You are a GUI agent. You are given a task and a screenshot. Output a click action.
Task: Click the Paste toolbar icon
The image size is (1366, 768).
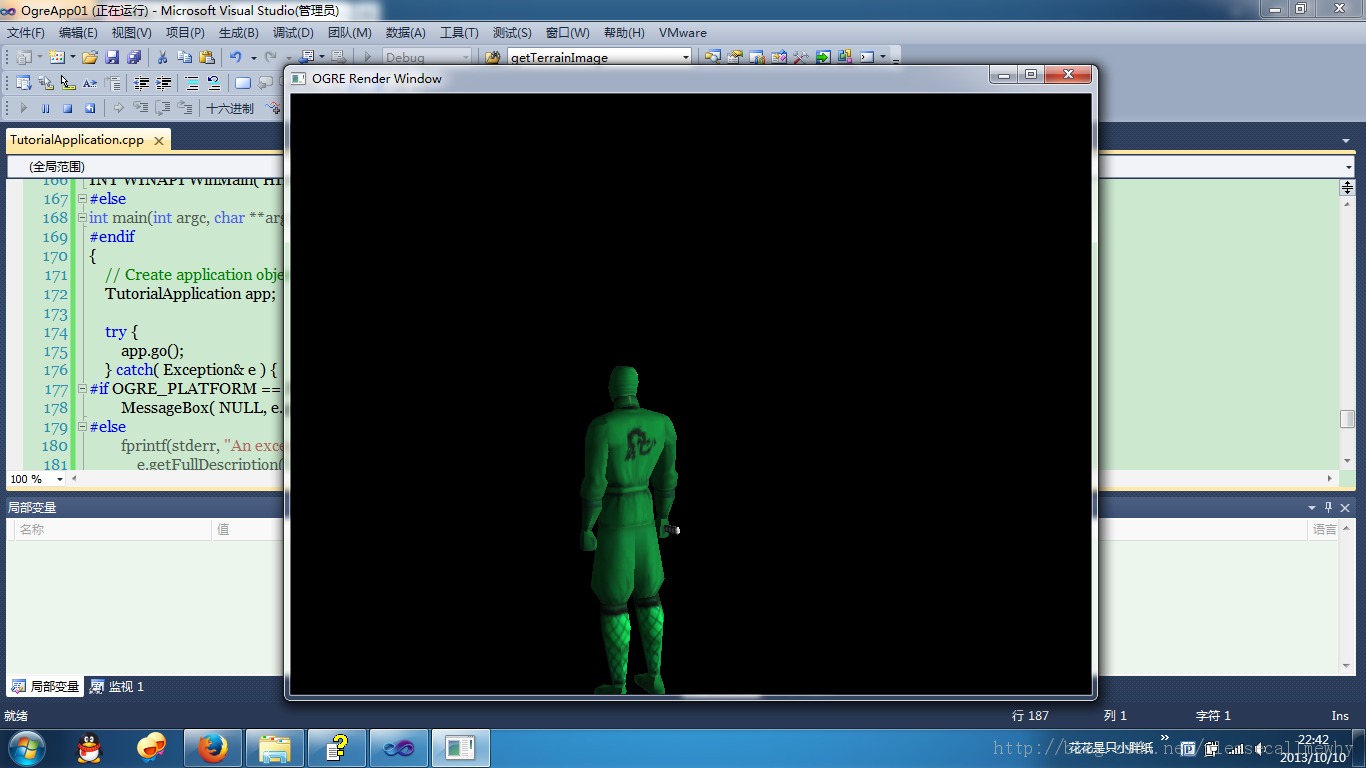point(207,57)
